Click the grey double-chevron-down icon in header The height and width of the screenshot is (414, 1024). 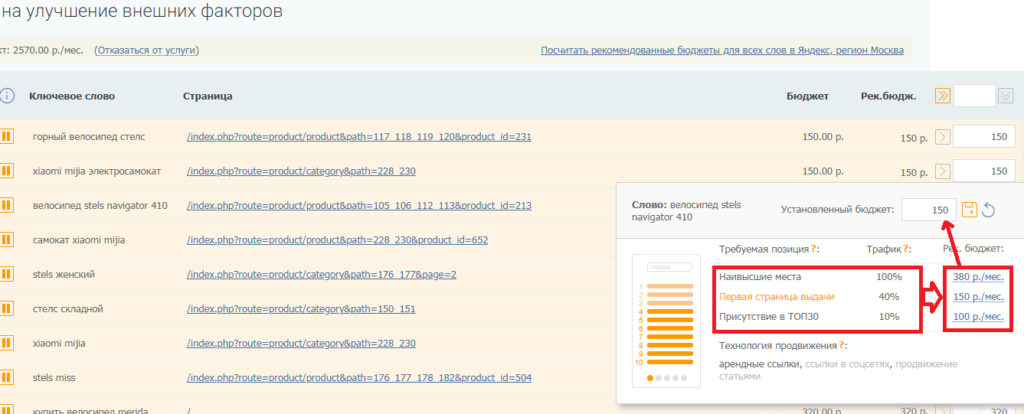click(x=1006, y=96)
